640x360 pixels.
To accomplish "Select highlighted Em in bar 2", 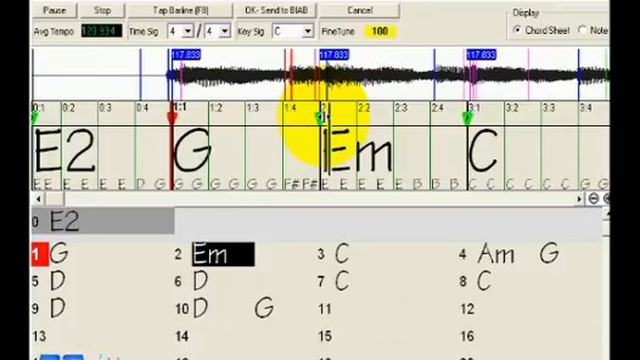I will point(223,254).
